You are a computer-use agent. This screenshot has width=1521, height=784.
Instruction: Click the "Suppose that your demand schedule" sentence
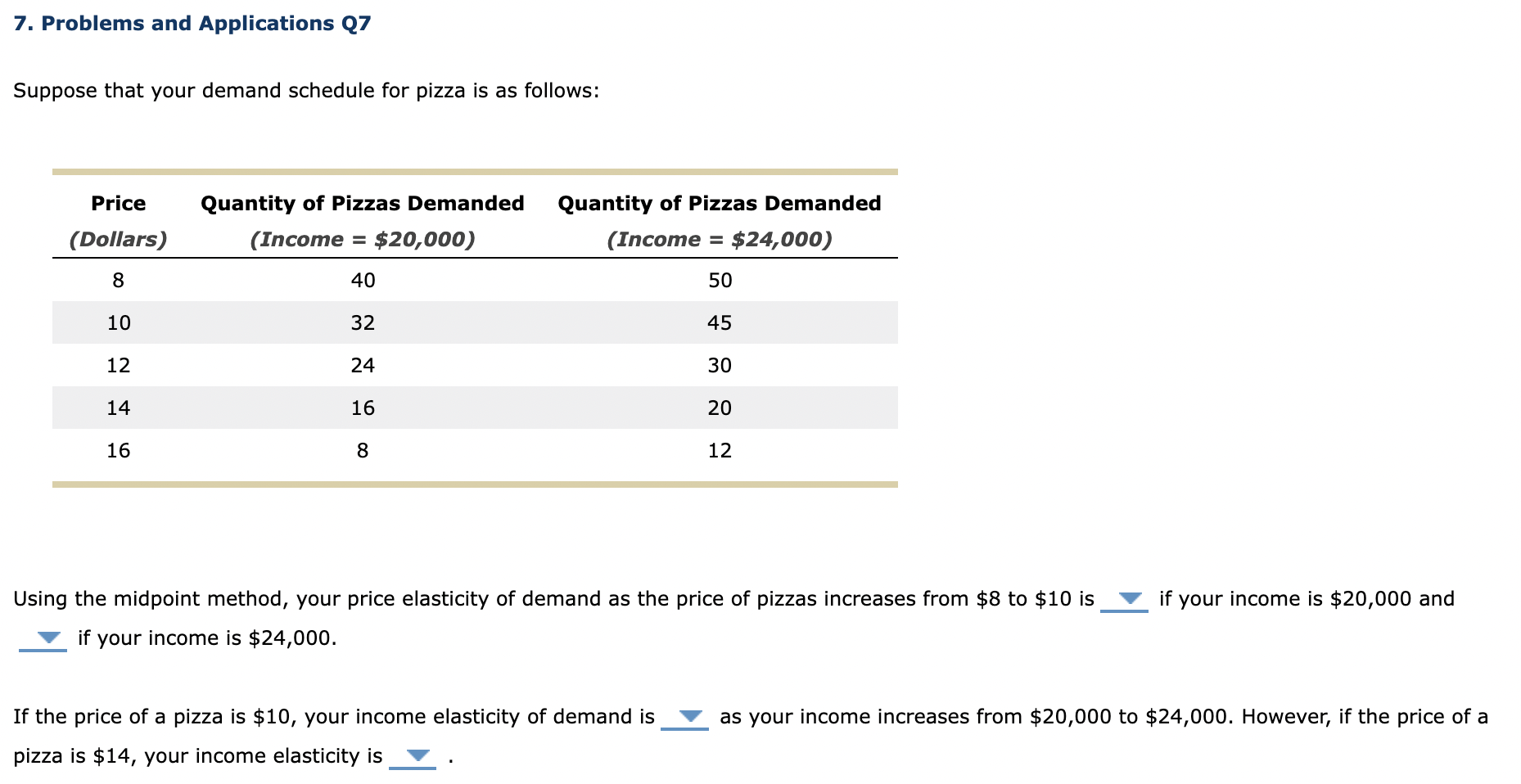pos(306,91)
